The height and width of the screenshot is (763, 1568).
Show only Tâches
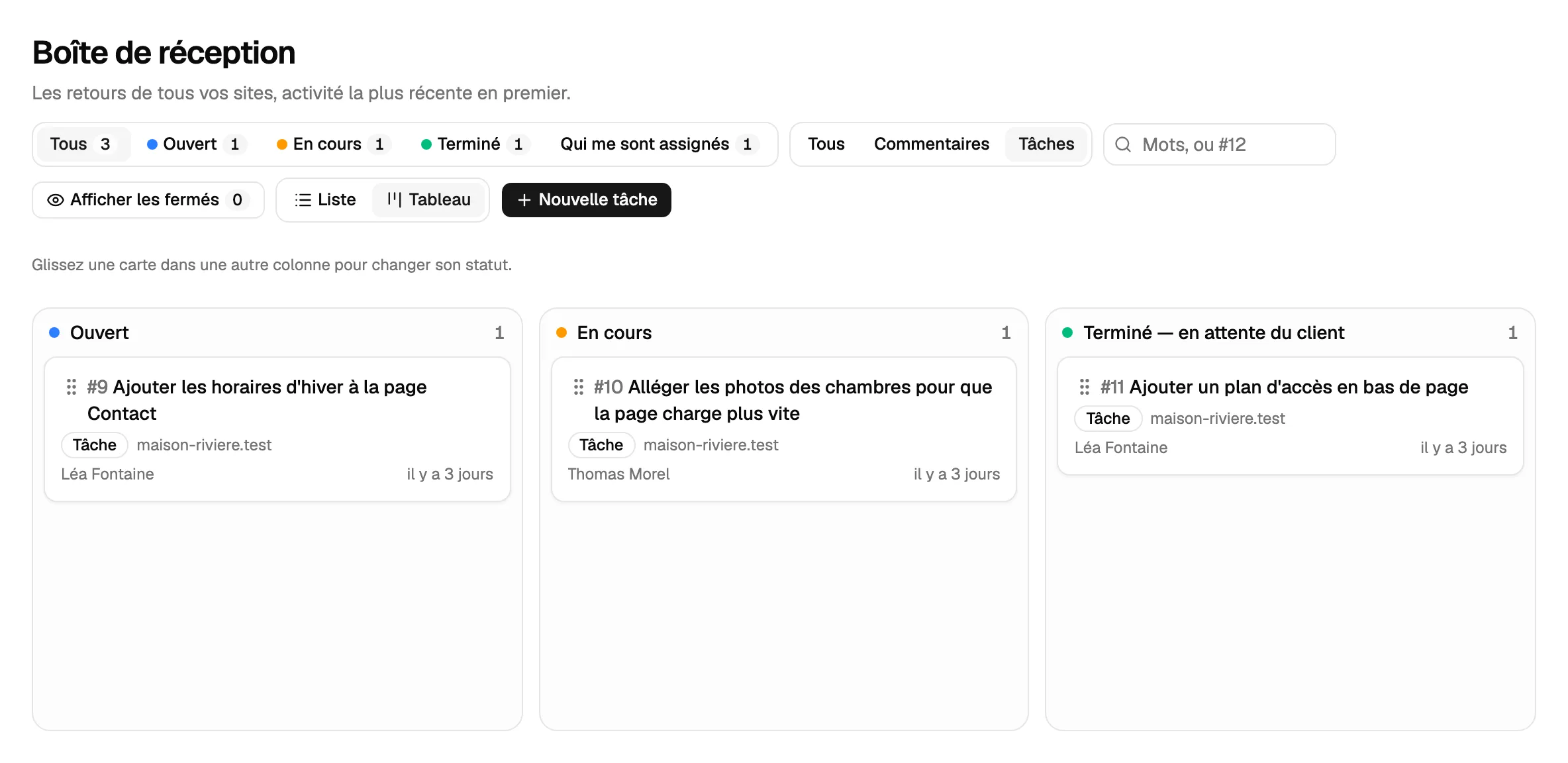point(1046,144)
